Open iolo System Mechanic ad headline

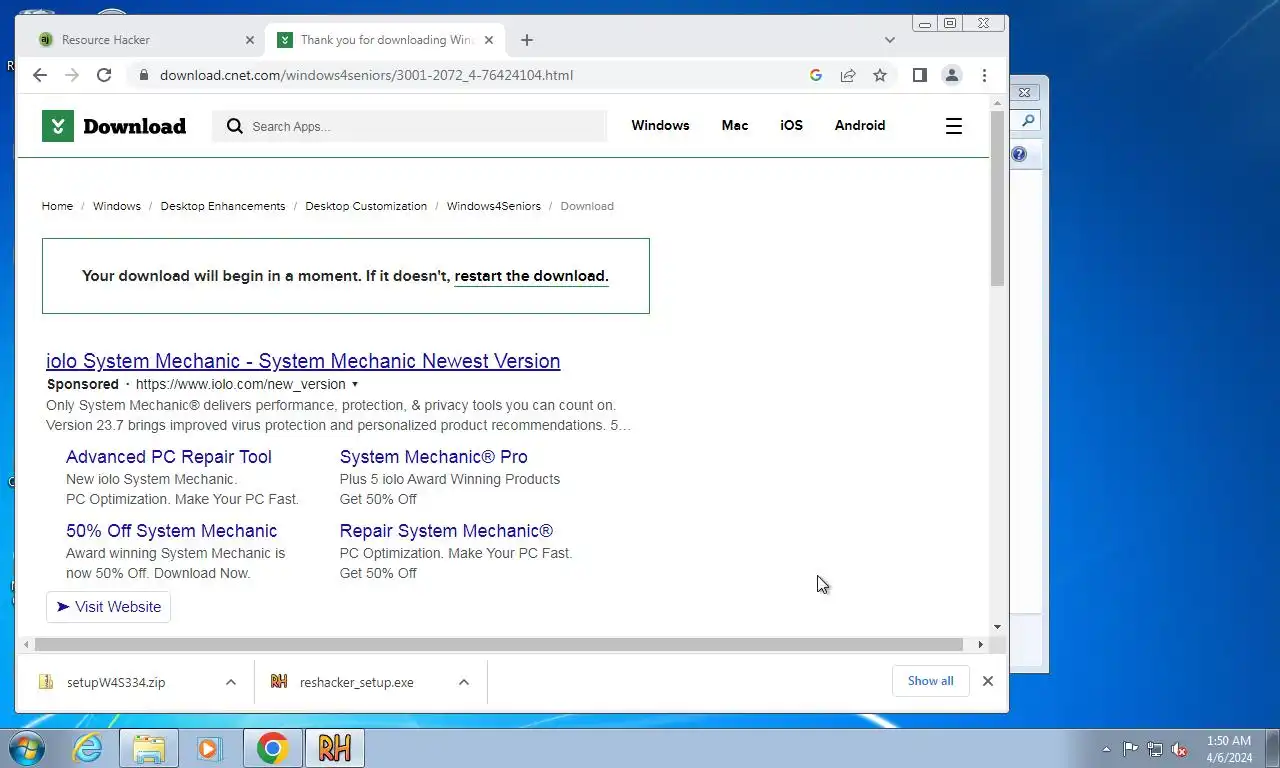[x=303, y=361]
